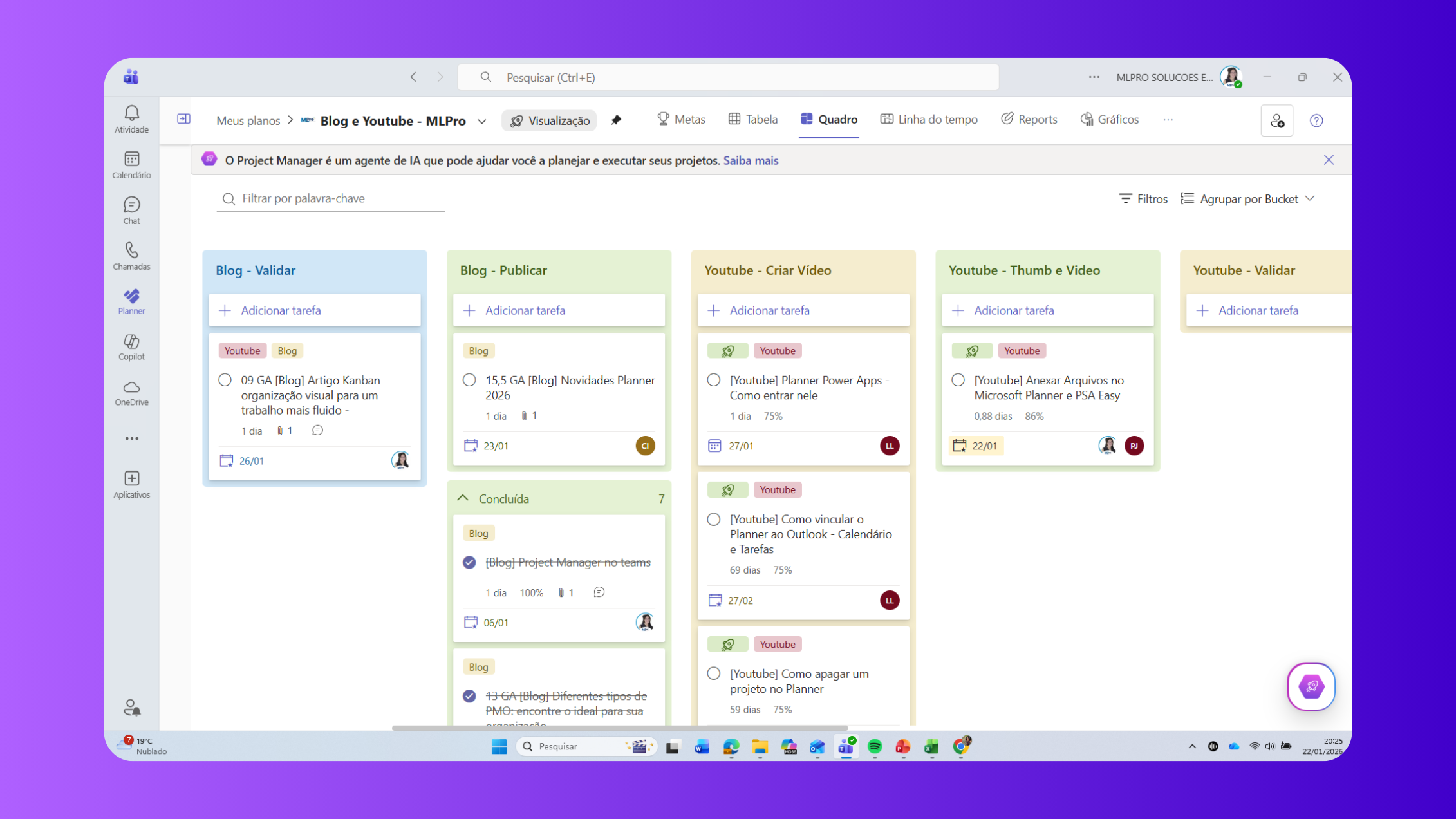Mark the '[Youtube] Planner Power Apps' task complete
Screen dimensions: 1456x819
(x=713, y=380)
